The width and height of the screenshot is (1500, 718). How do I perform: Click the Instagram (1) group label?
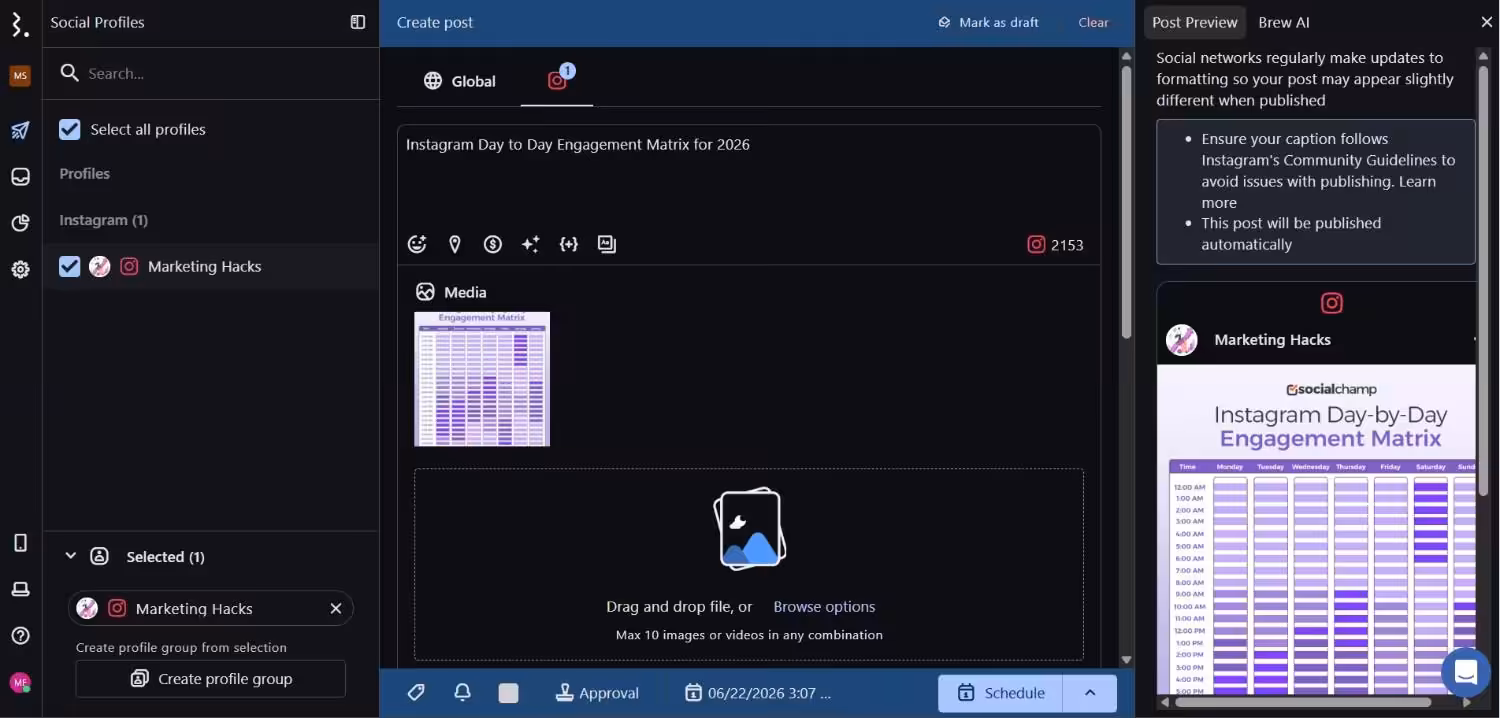click(x=103, y=220)
